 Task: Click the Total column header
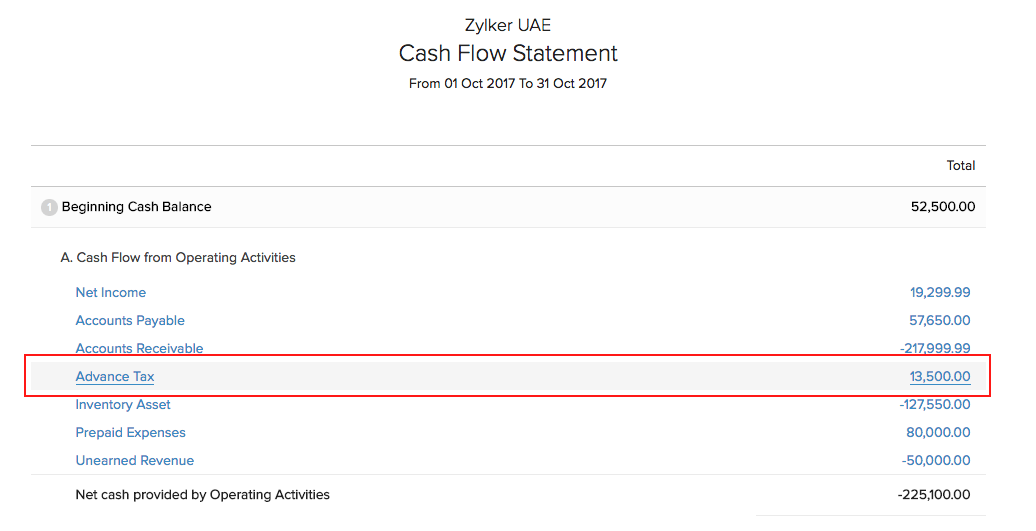point(961,166)
